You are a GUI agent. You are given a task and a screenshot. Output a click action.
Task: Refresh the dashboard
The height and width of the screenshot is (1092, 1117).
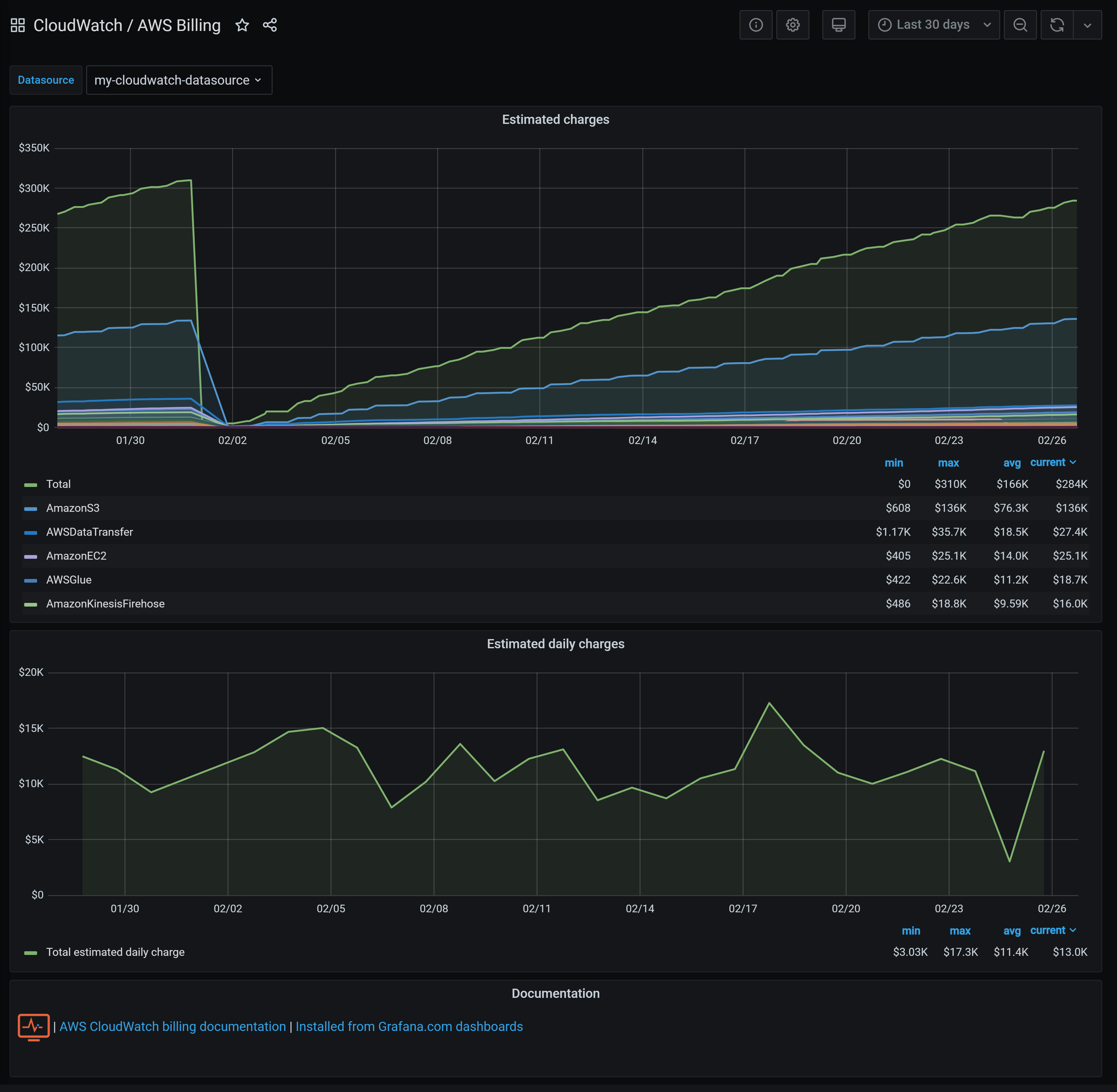point(1057,25)
